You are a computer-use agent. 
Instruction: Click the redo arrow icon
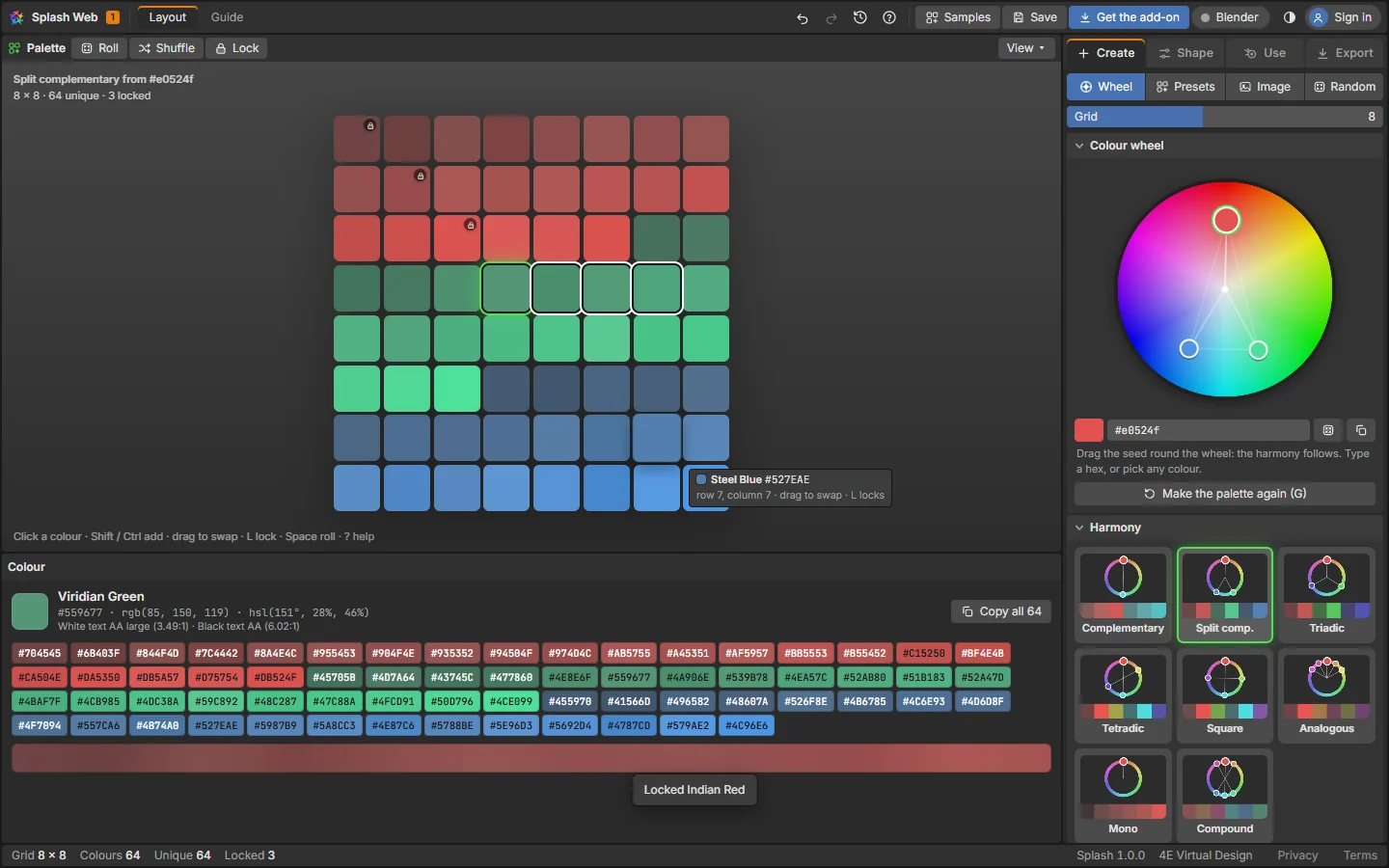click(831, 17)
